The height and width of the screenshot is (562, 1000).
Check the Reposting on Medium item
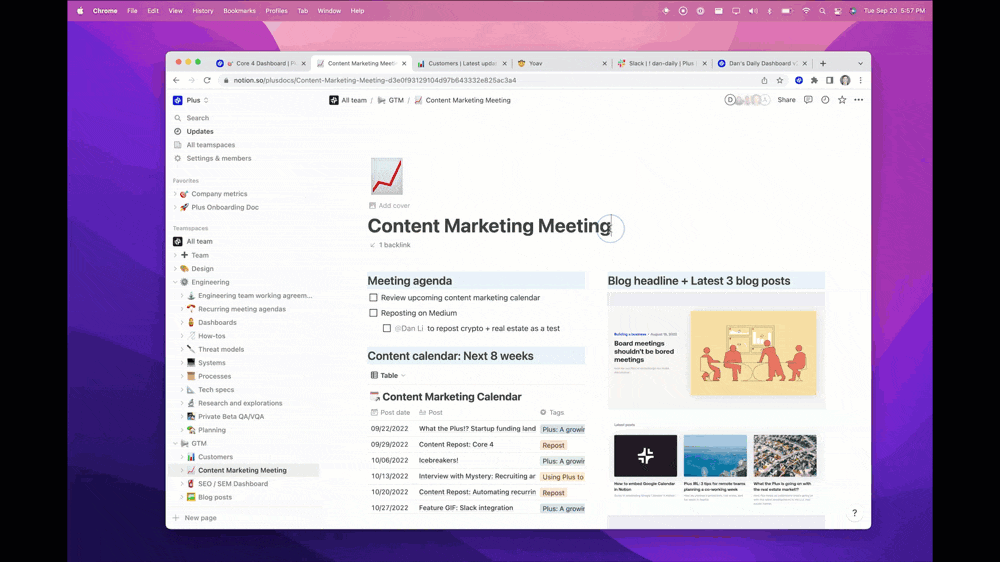pos(373,313)
